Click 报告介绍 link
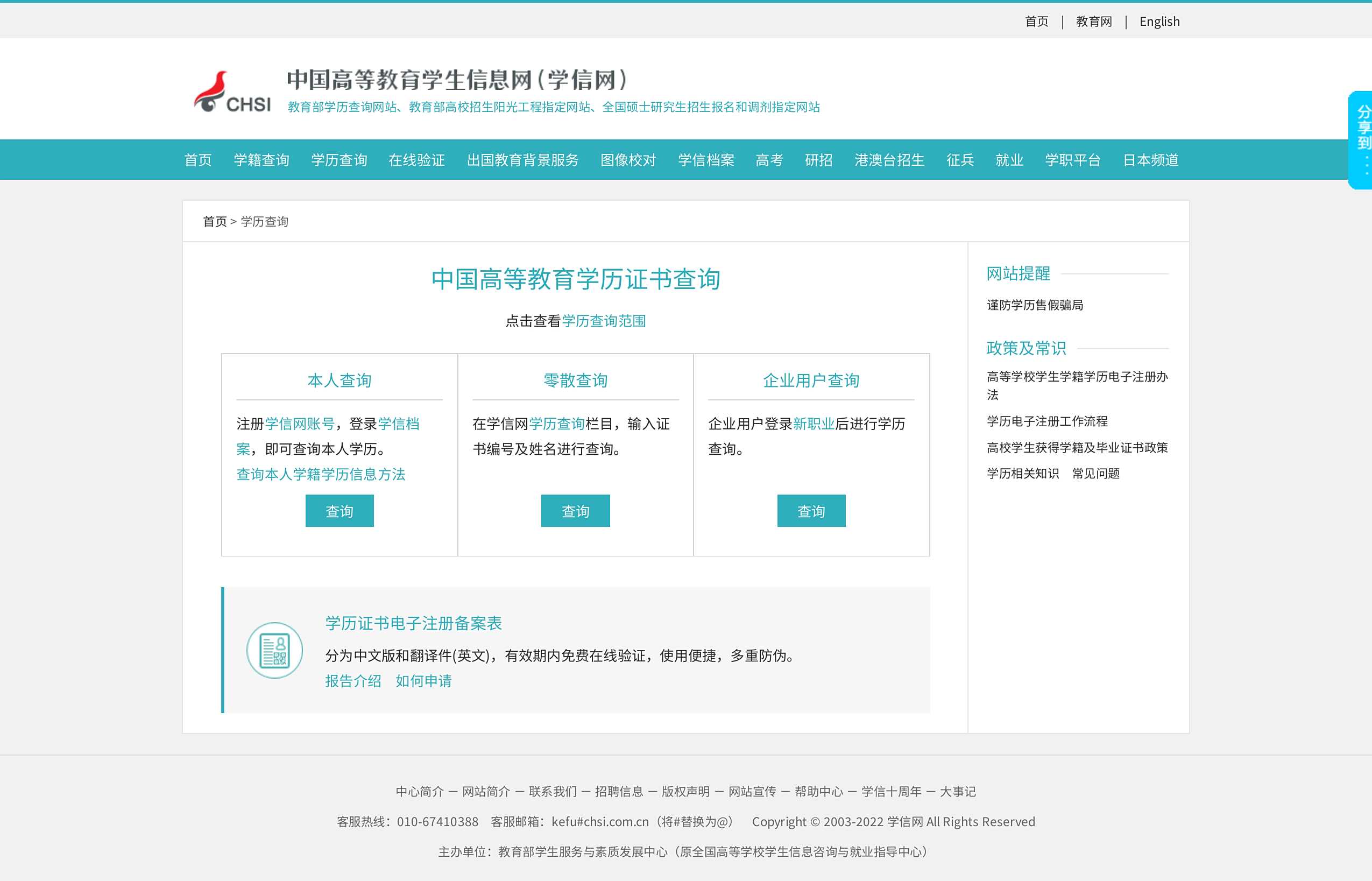 [353, 681]
